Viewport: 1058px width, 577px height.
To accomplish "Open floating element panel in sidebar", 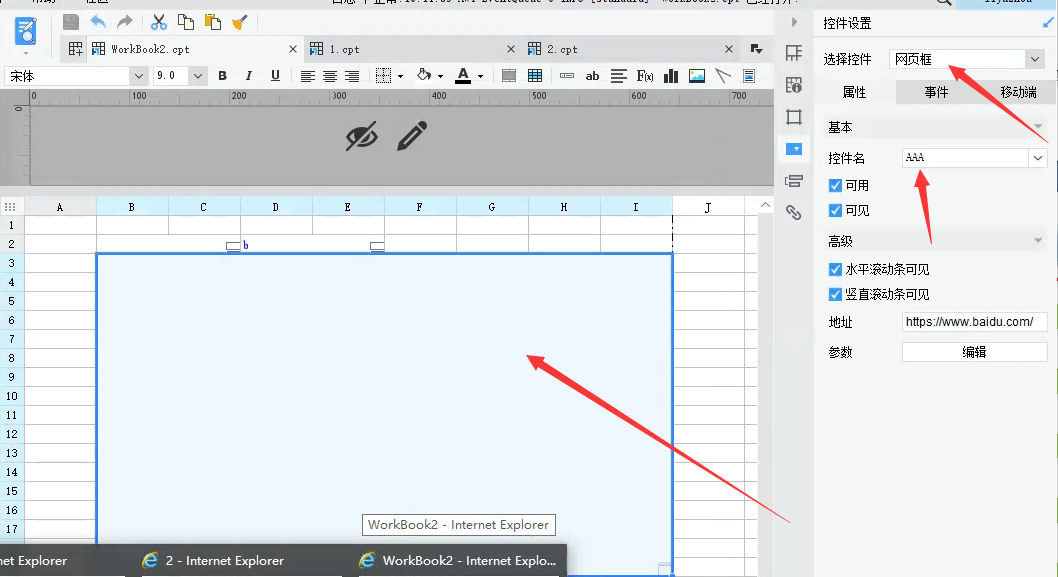I will 794,117.
